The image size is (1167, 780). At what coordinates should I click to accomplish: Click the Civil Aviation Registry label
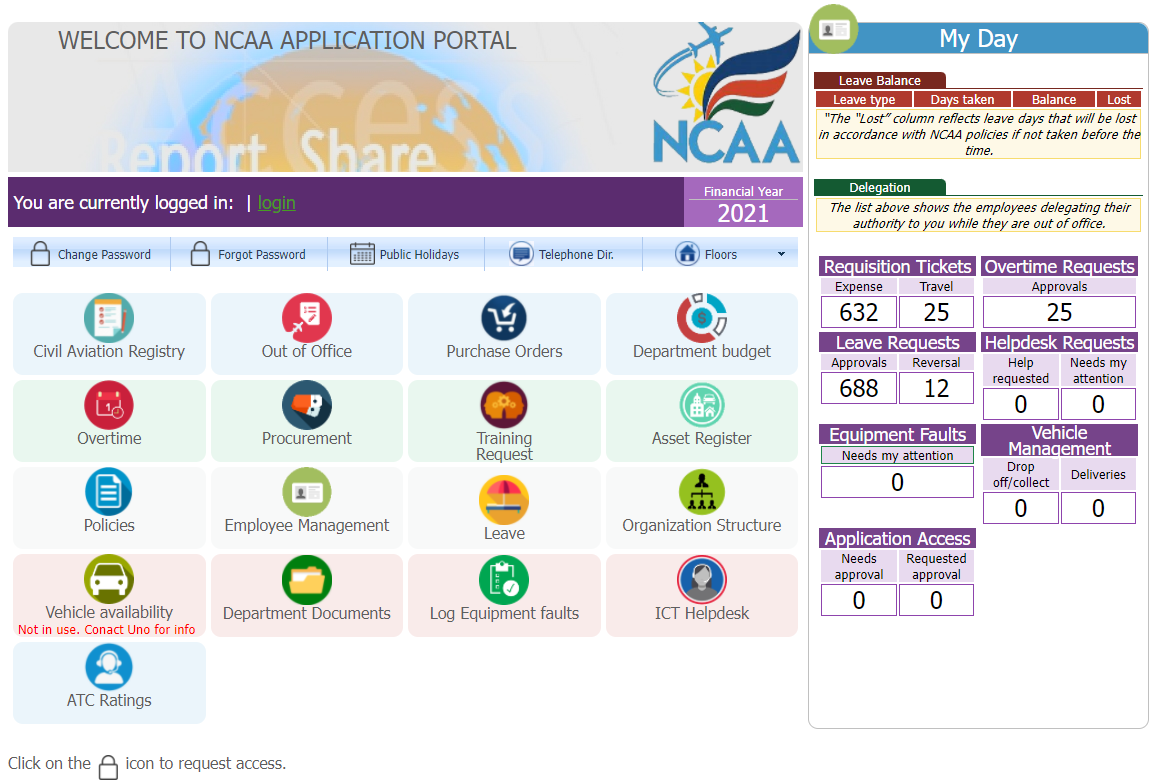click(109, 351)
